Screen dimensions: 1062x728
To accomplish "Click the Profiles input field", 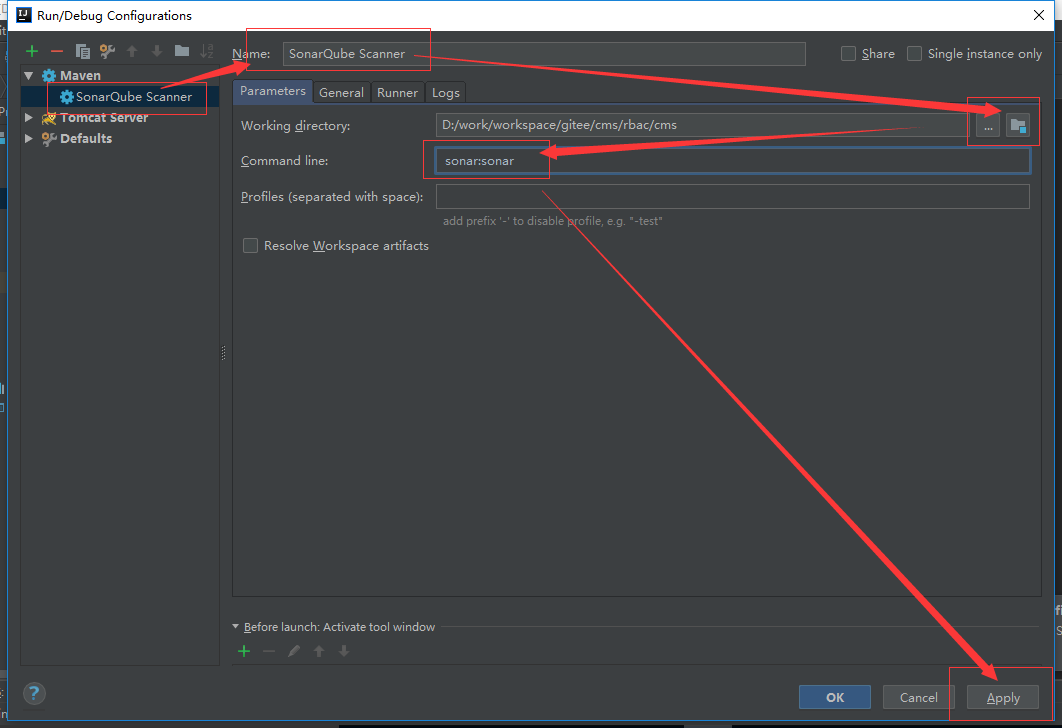I will [733, 196].
